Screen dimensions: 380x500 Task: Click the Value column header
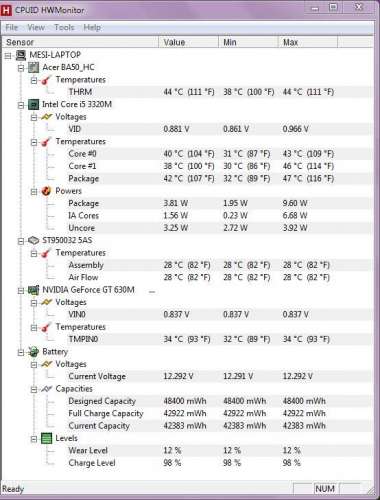[188, 42]
